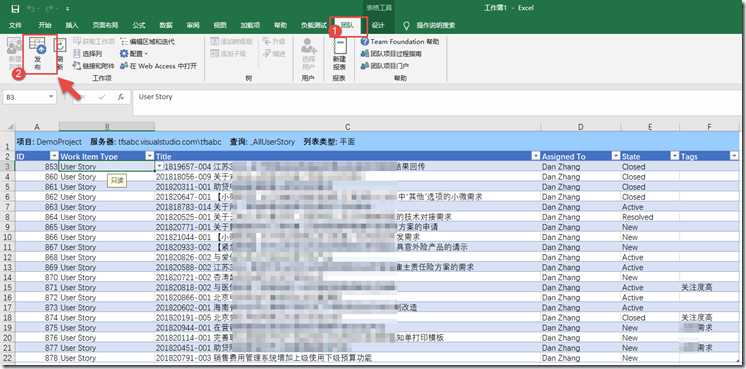This screenshot has height=369, width=746.
Task: Open the Name Box dropdown showing B3
Action: click(51, 97)
